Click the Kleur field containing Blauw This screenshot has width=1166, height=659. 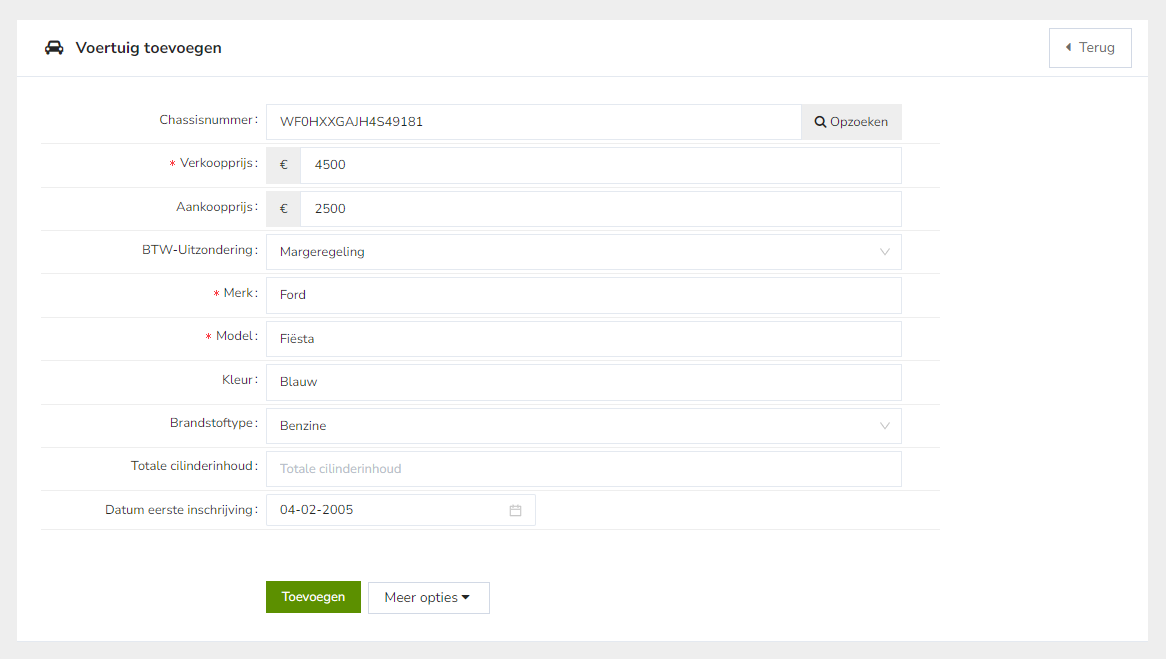[x=584, y=382]
